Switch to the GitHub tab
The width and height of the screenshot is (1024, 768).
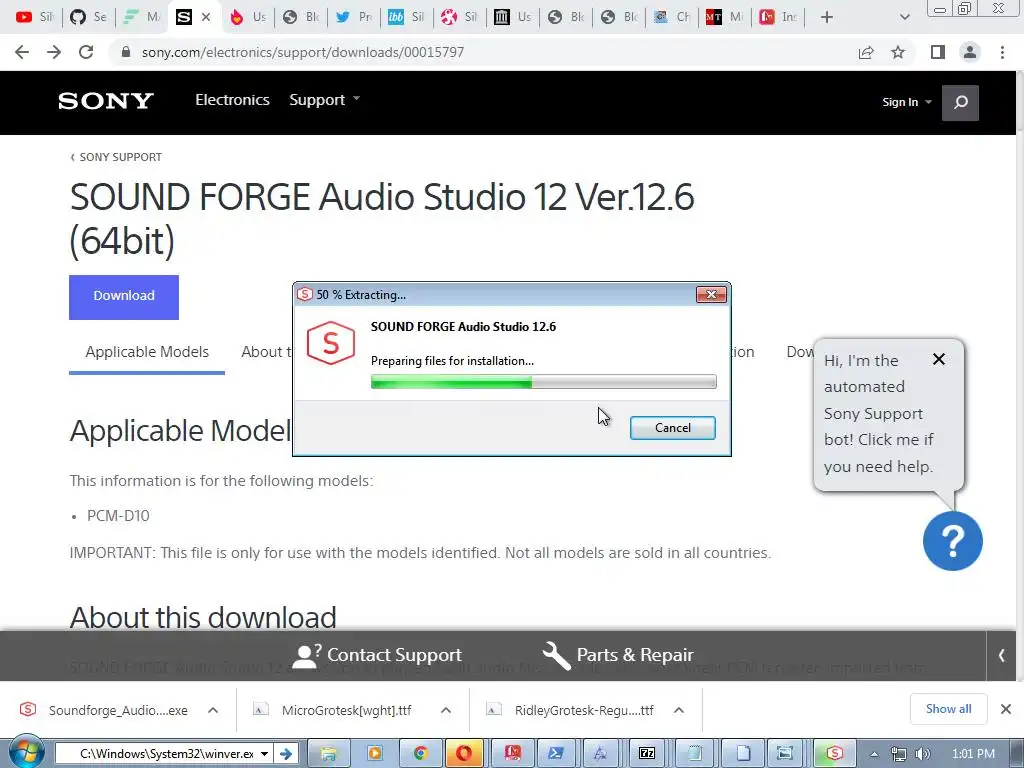pyautogui.click(x=88, y=17)
